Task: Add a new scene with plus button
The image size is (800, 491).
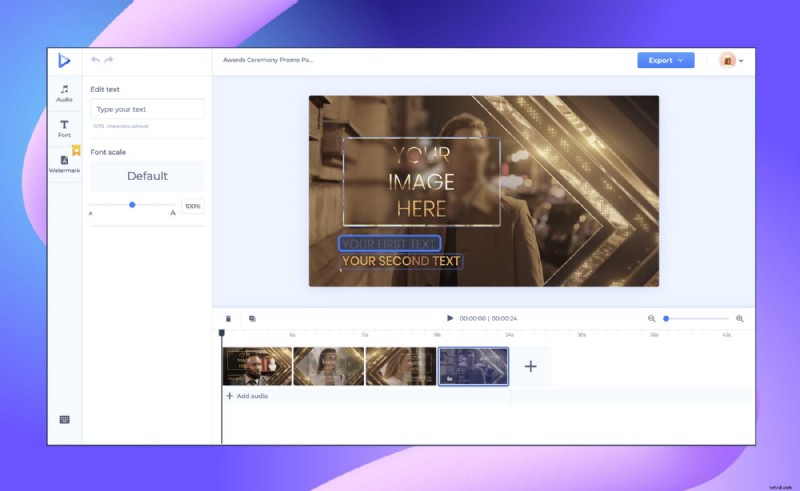Action: tap(530, 366)
